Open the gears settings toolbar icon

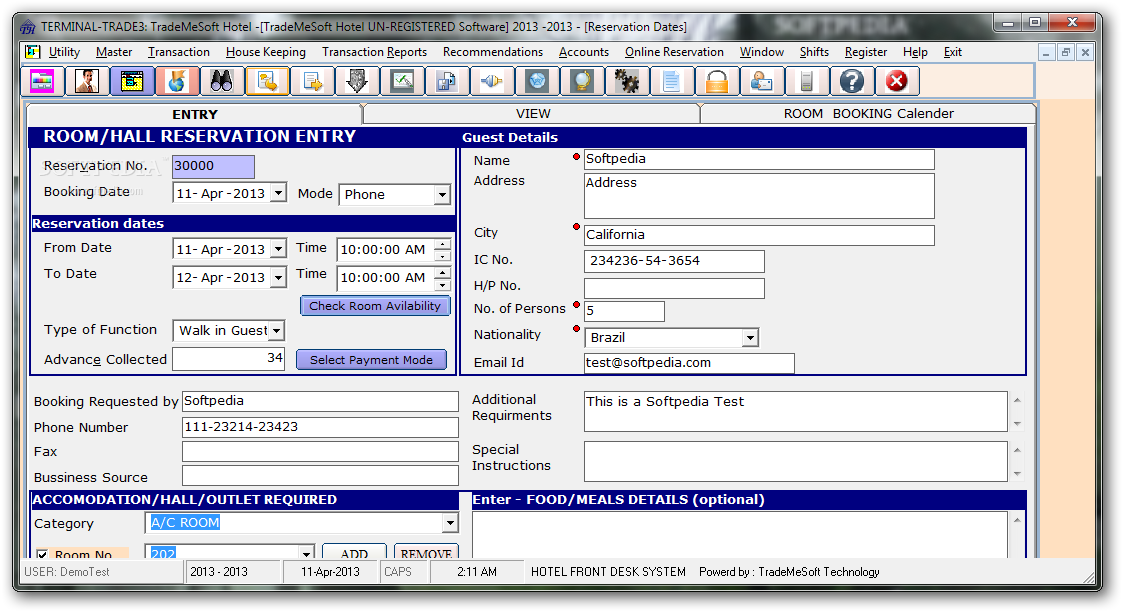(x=627, y=82)
